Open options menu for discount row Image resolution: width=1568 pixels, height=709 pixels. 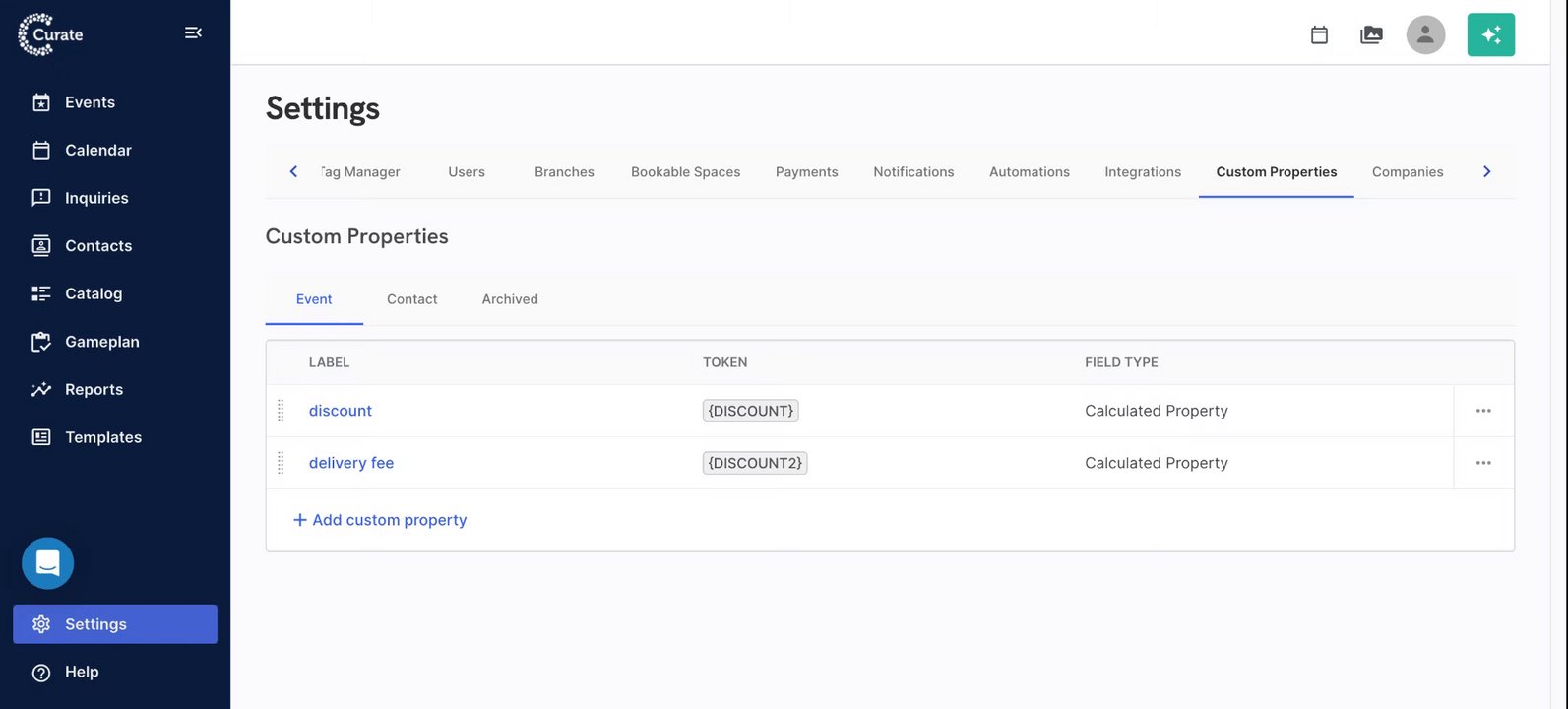tap(1483, 411)
